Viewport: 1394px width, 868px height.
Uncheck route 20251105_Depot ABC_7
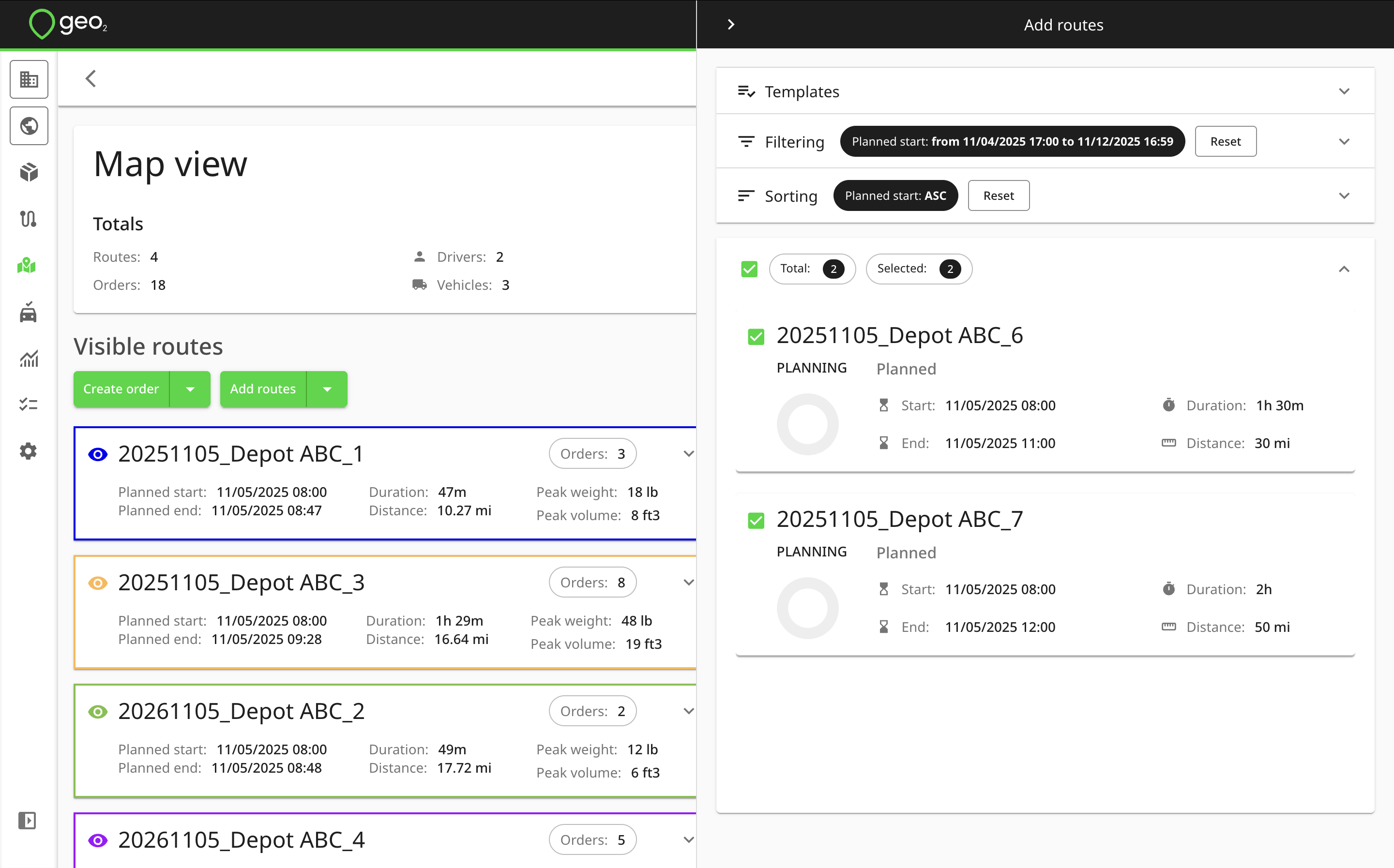point(756,521)
